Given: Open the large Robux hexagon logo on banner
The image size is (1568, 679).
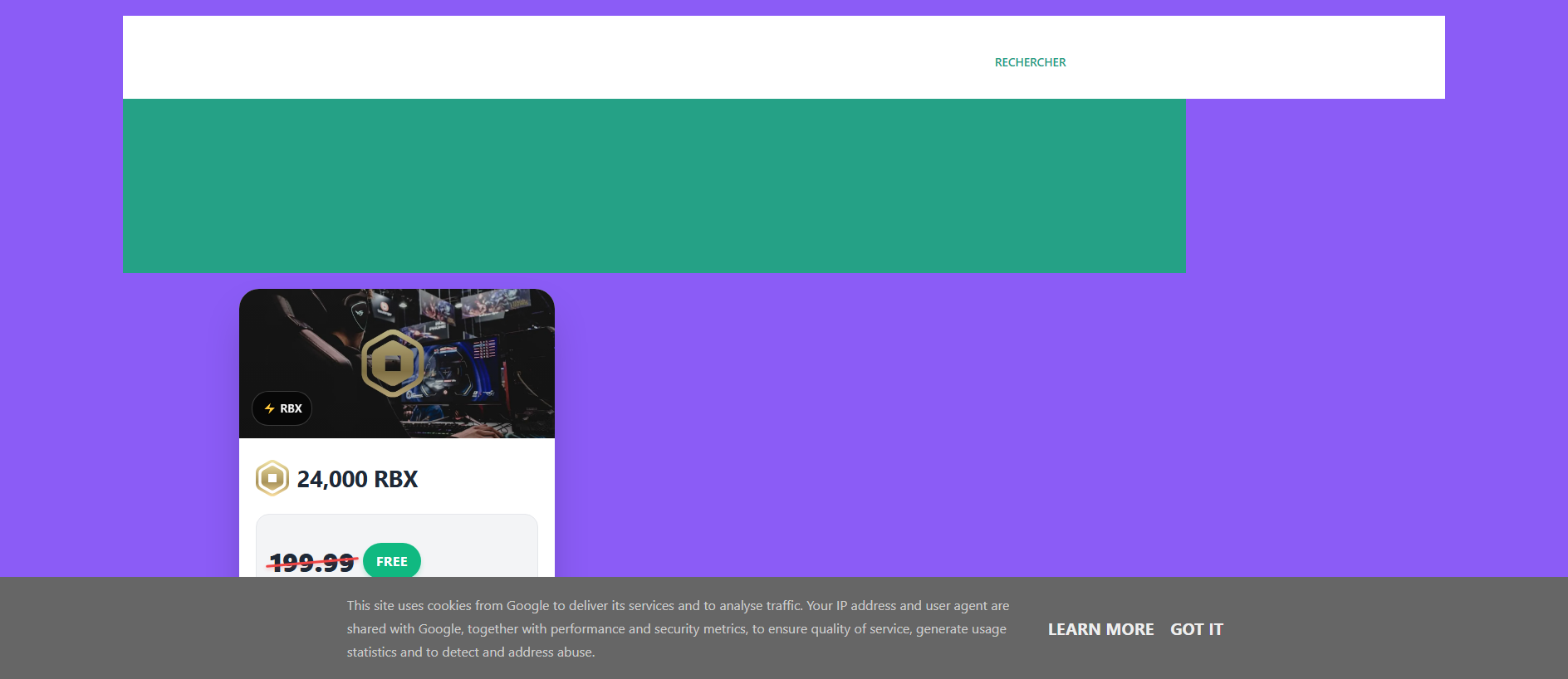Looking at the screenshot, I should [x=393, y=363].
